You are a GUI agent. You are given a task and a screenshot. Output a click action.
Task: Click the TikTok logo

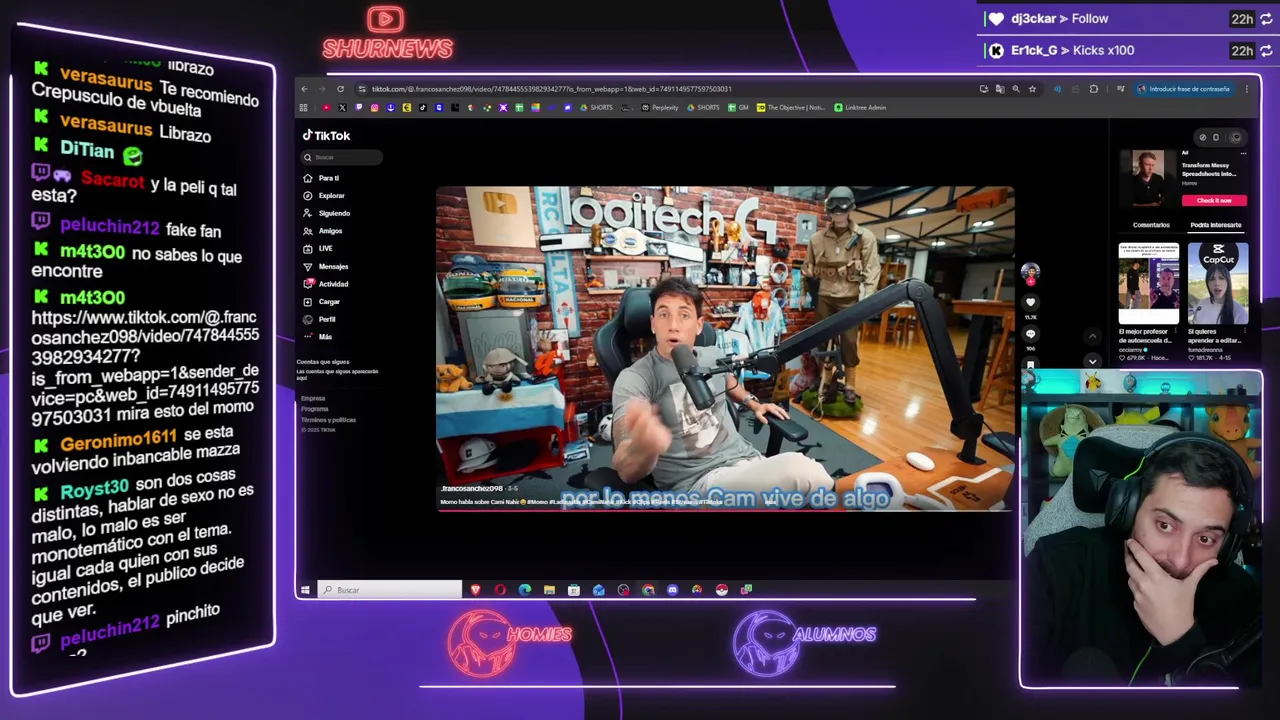coord(327,136)
